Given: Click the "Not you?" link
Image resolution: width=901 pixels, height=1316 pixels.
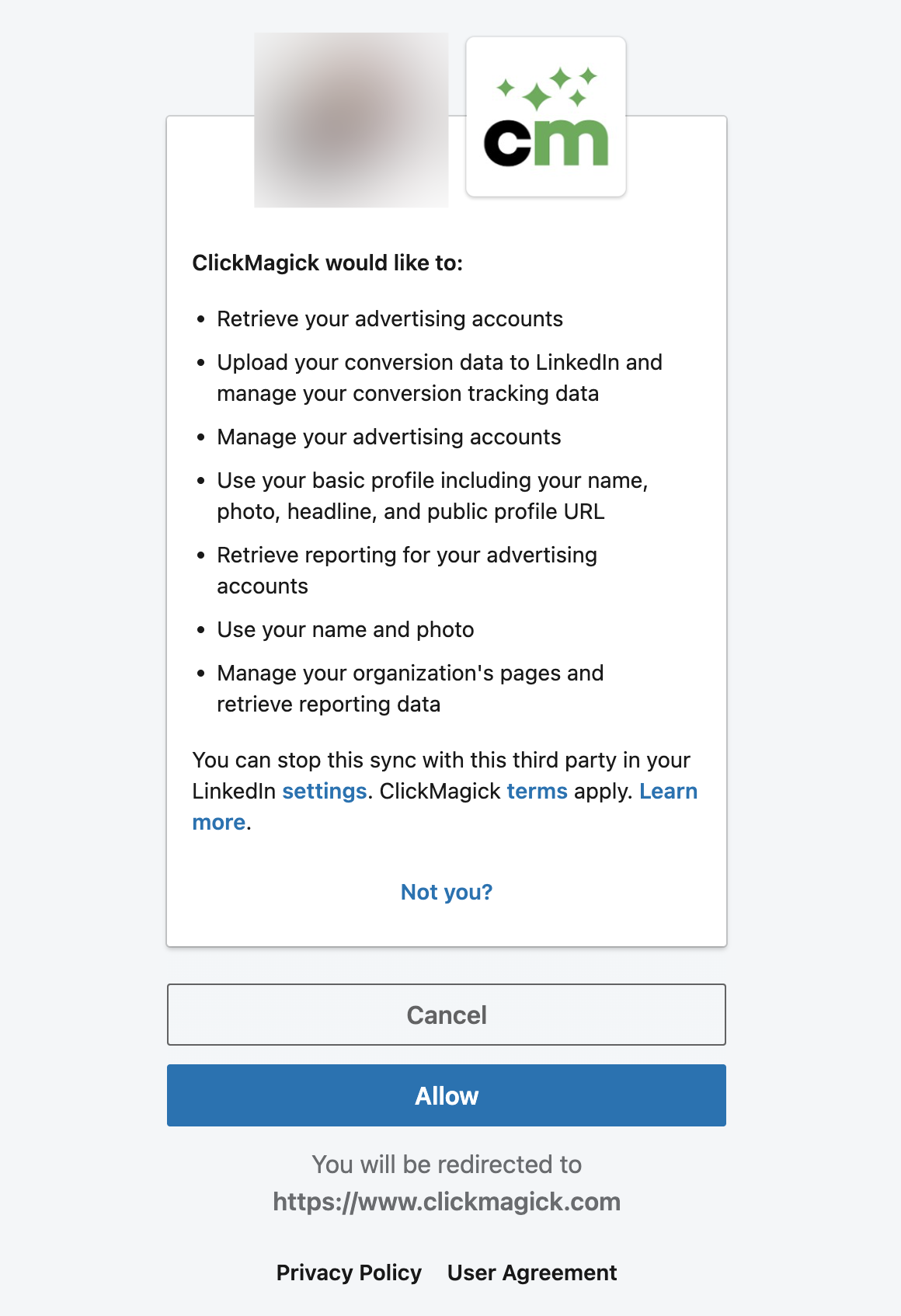Looking at the screenshot, I should click(x=447, y=892).
